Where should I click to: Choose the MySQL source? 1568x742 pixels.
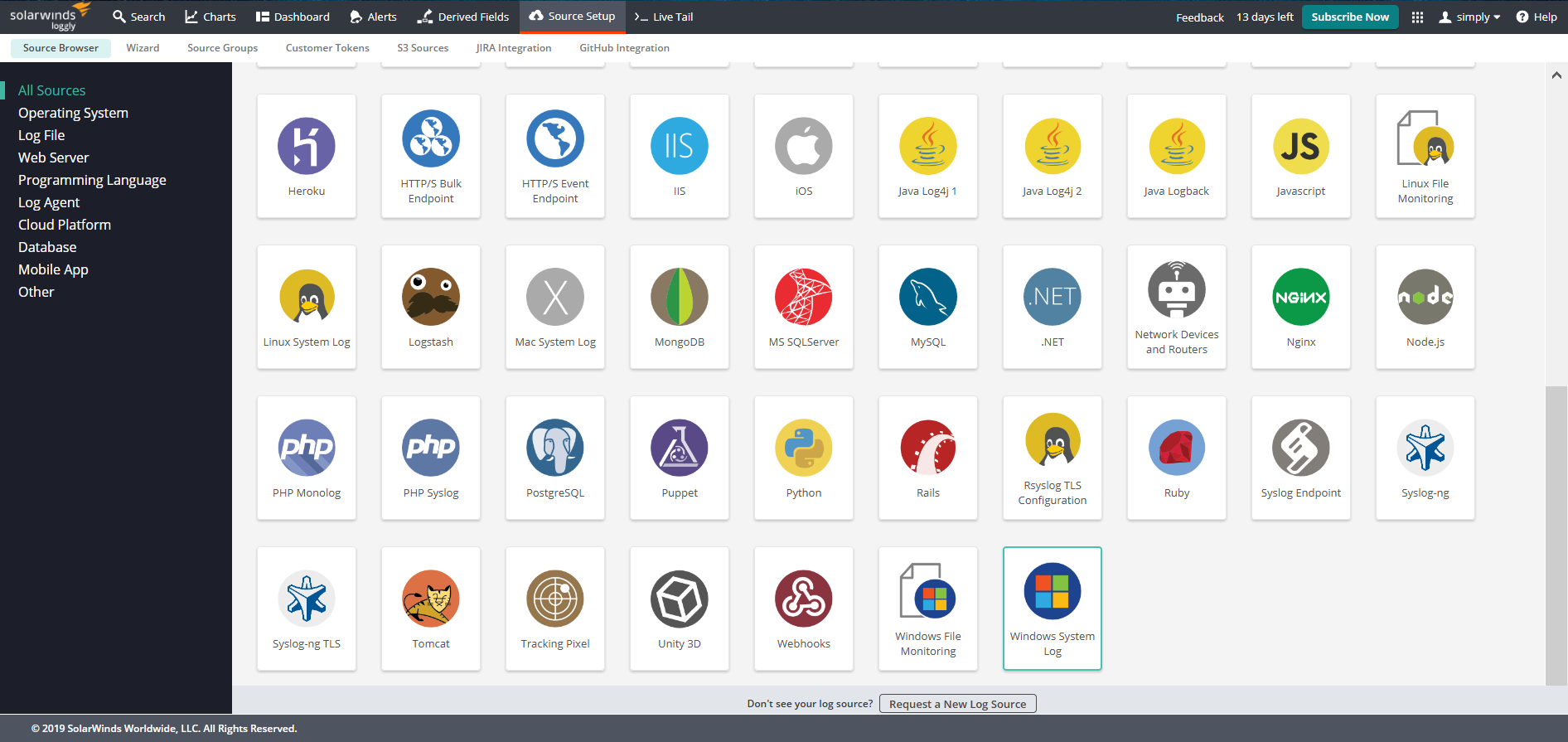(928, 307)
